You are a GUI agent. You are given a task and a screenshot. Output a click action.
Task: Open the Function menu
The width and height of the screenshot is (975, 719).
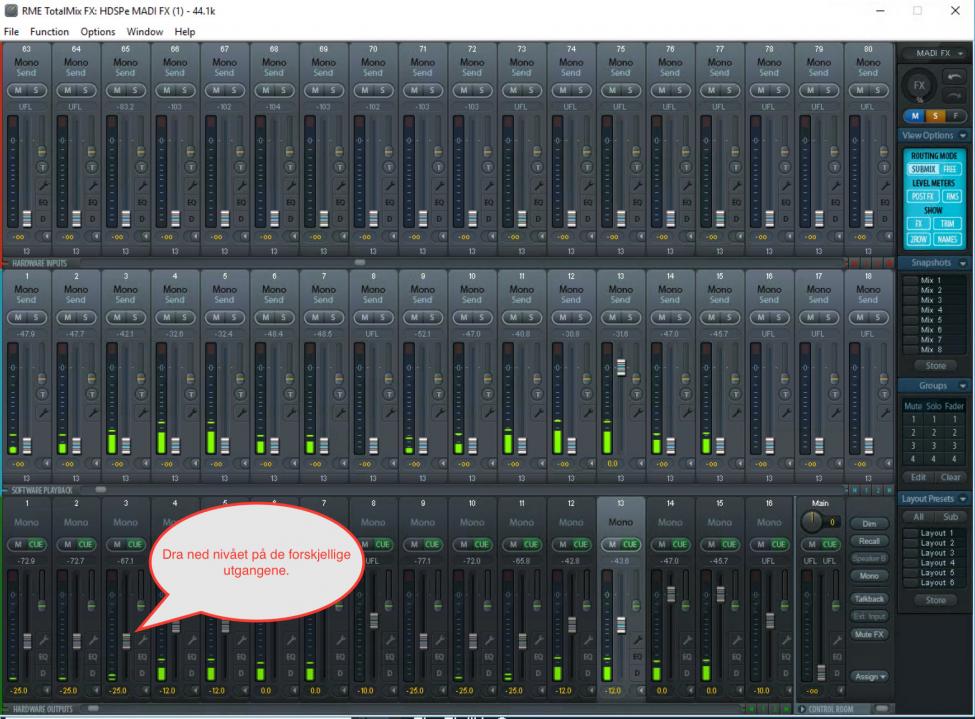coord(49,32)
